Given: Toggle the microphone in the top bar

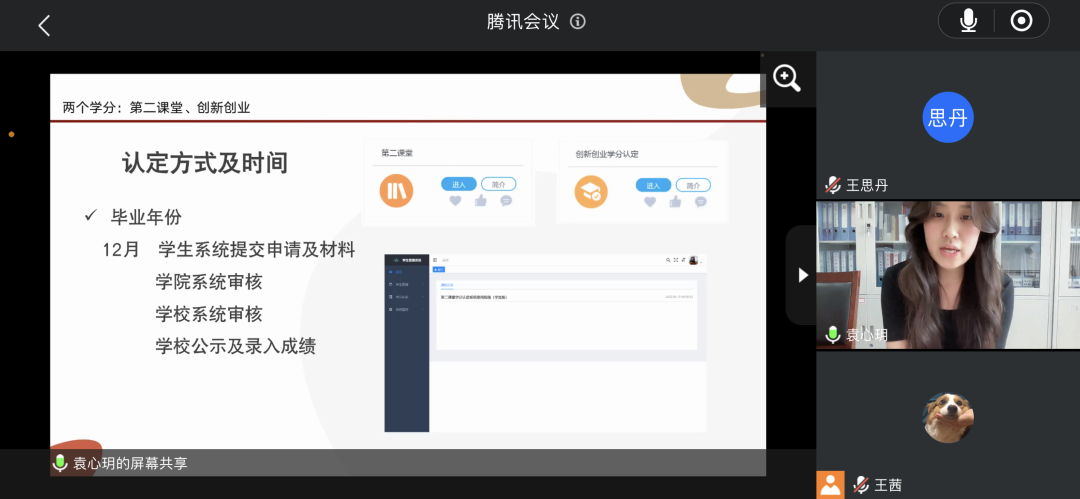Looking at the screenshot, I should 968,21.
